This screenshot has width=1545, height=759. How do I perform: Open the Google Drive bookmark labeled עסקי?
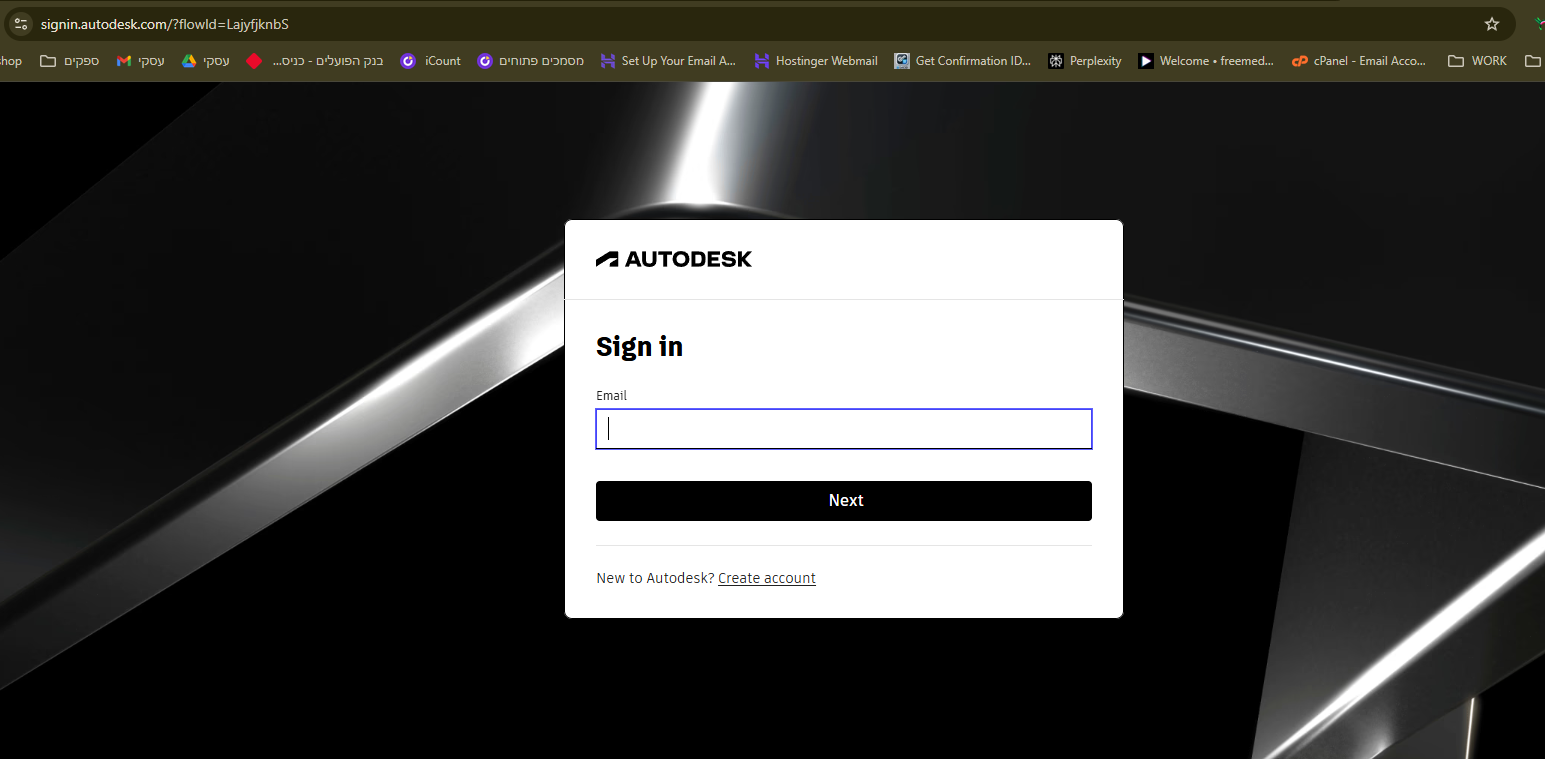(x=206, y=61)
